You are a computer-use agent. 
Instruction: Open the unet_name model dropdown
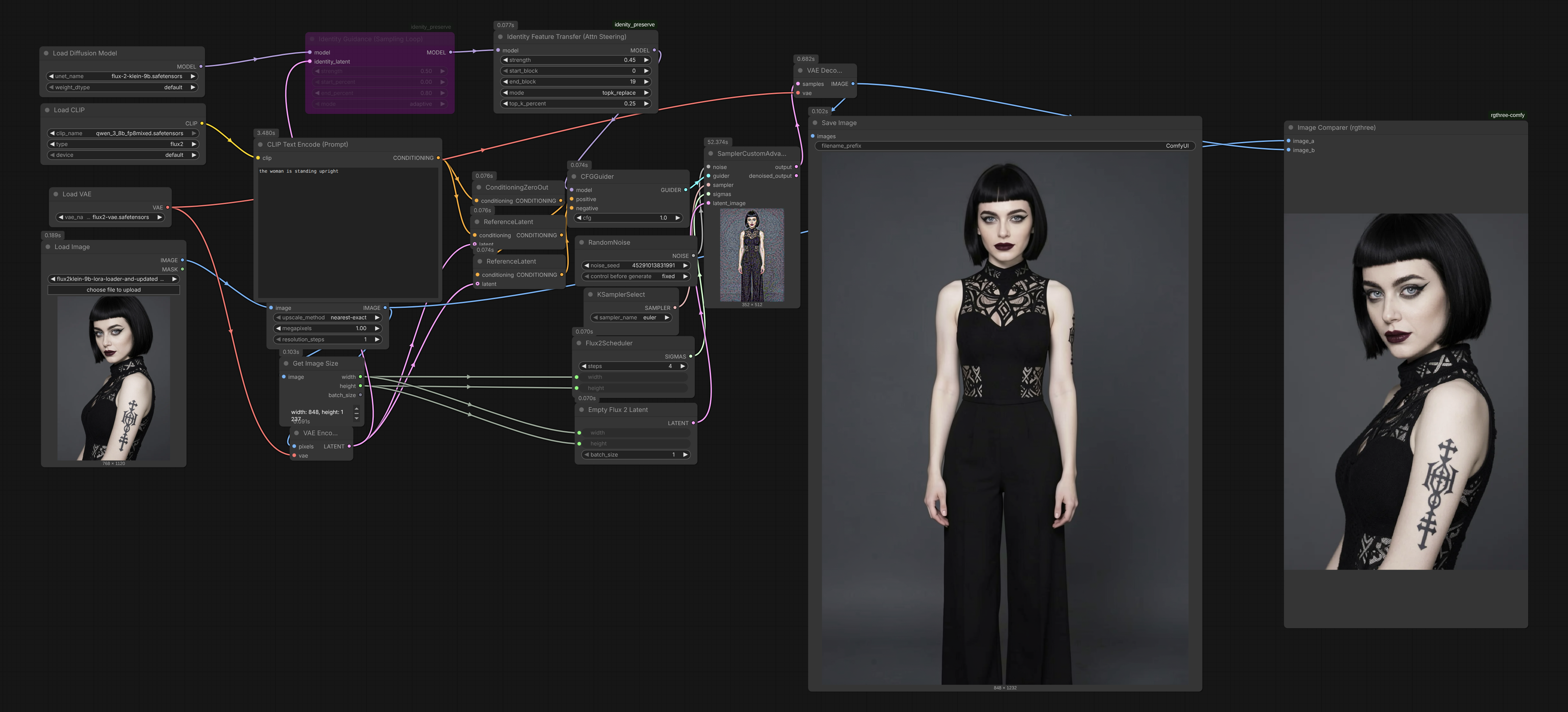point(122,77)
